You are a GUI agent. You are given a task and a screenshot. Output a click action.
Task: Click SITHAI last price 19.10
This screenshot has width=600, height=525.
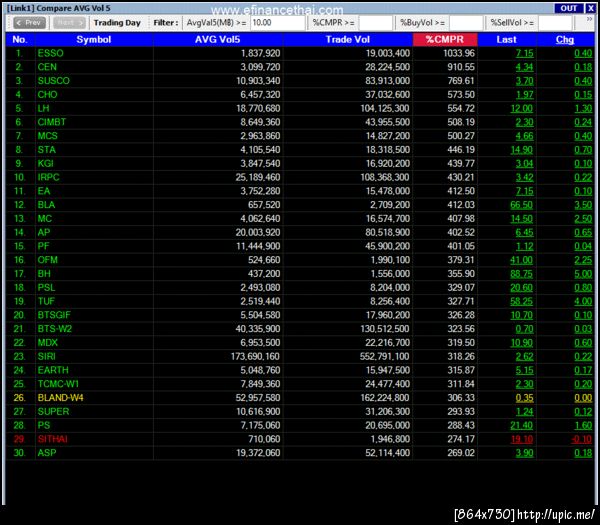(522, 439)
